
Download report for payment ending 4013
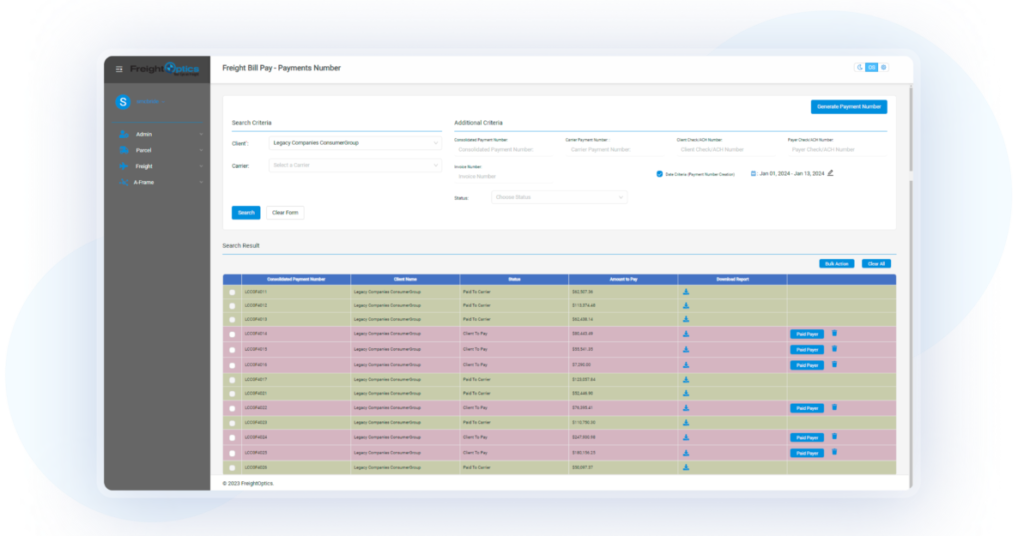(x=686, y=319)
